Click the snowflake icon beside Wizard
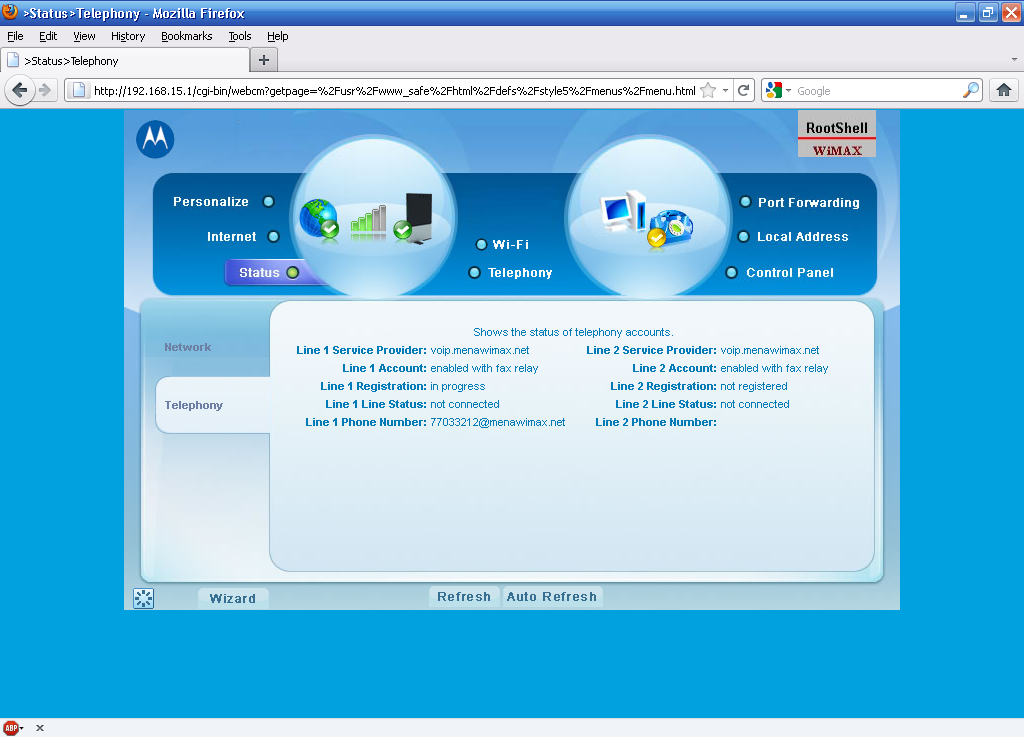This screenshot has width=1024, height=737. coord(144,598)
